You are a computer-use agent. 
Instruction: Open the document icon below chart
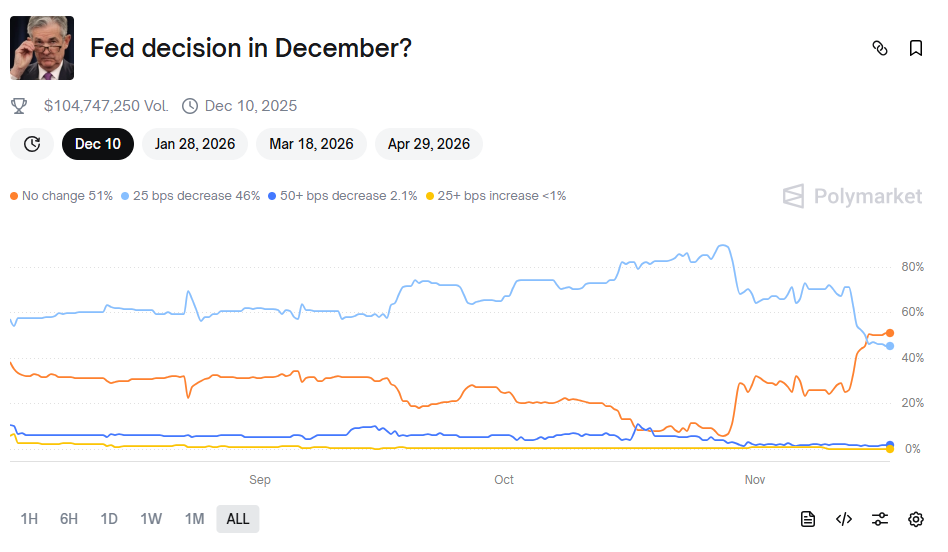808,519
